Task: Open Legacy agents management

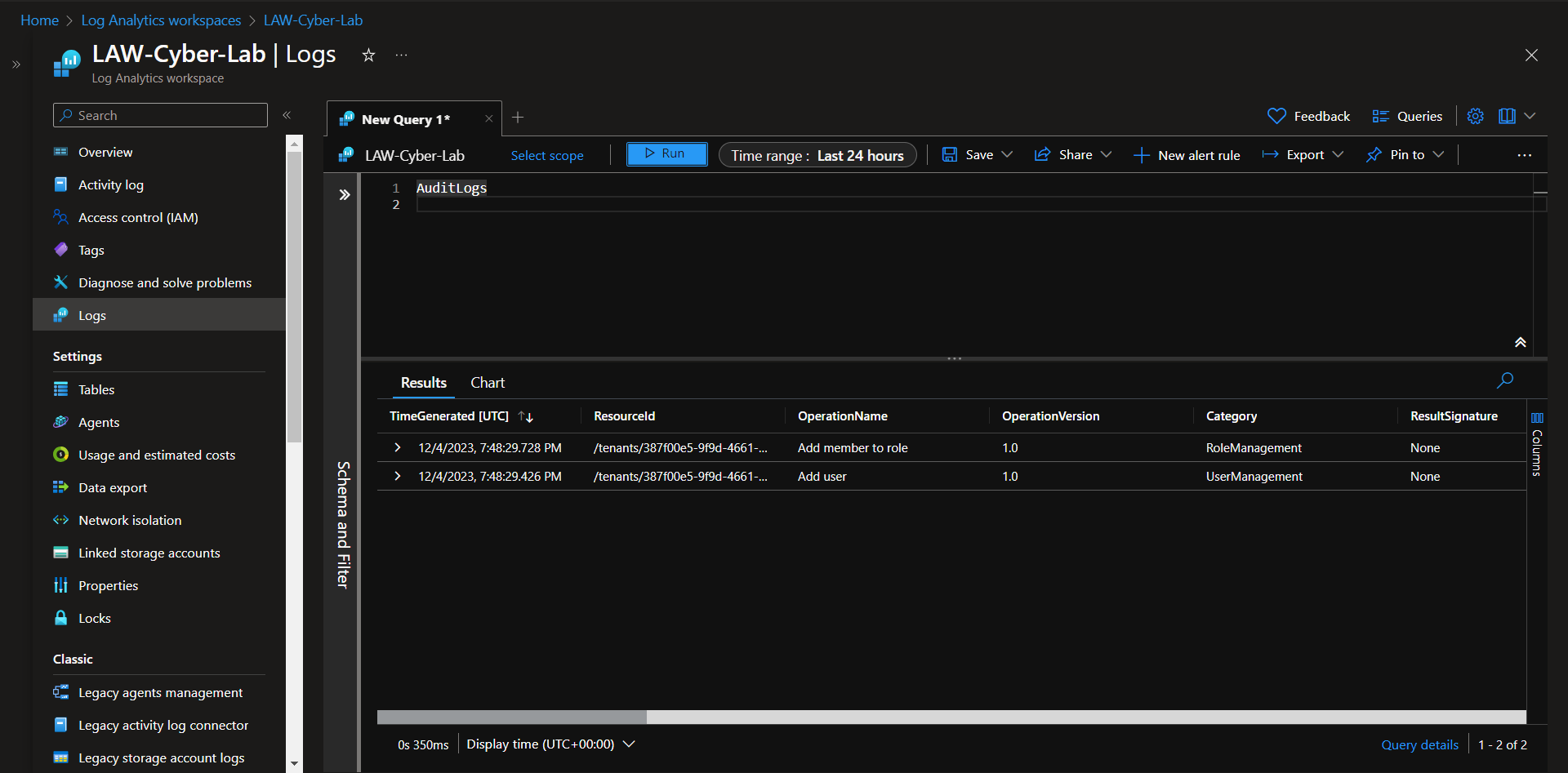Action: (x=159, y=692)
